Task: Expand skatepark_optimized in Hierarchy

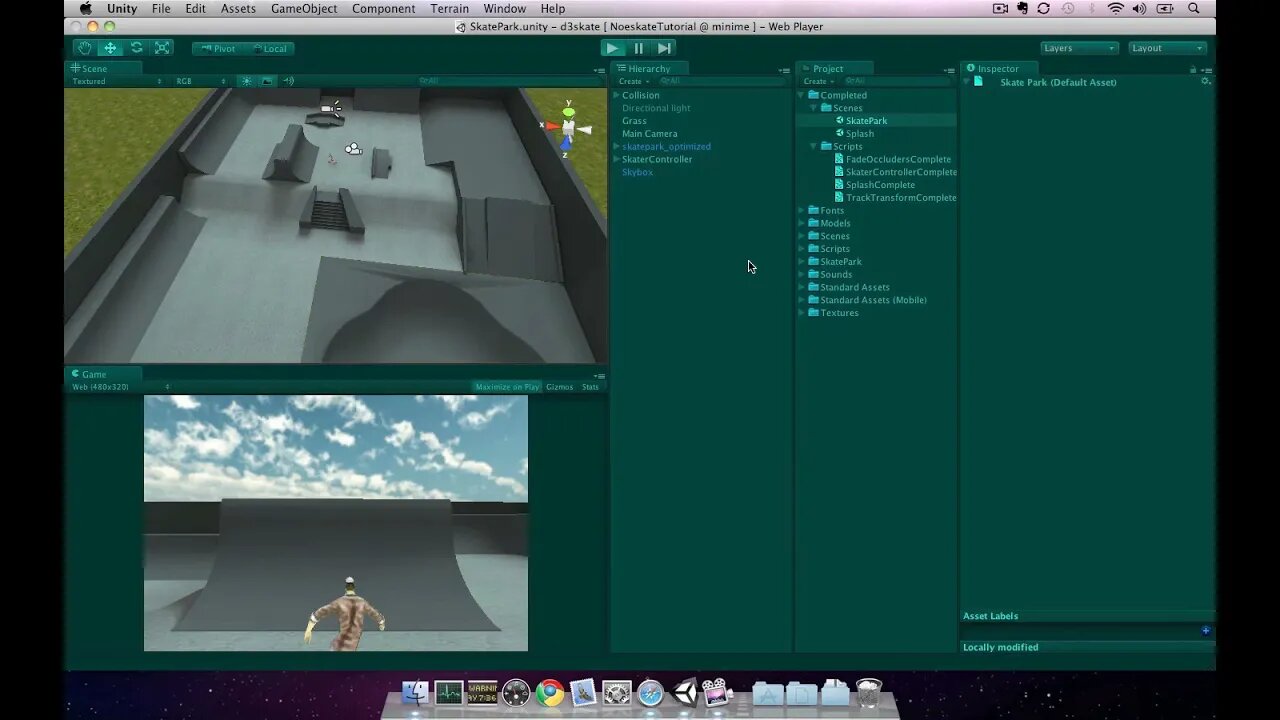Action: pos(616,146)
